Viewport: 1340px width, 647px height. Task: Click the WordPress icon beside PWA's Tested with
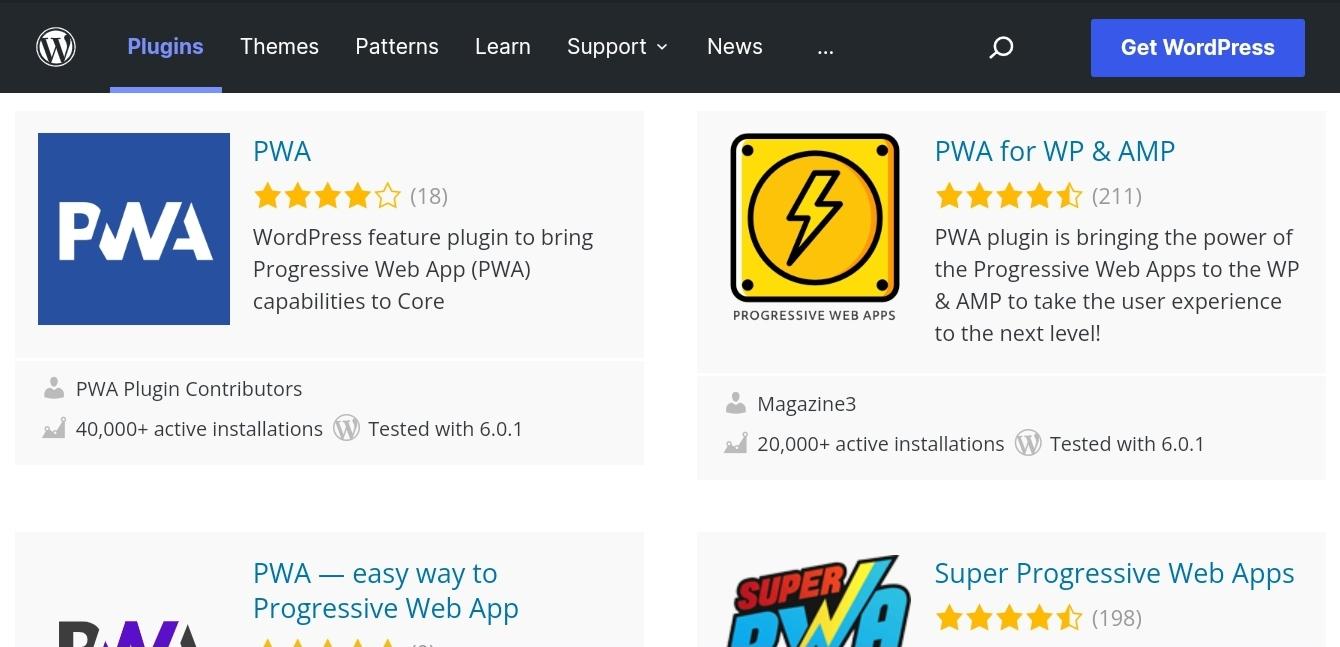click(x=346, y=429)
